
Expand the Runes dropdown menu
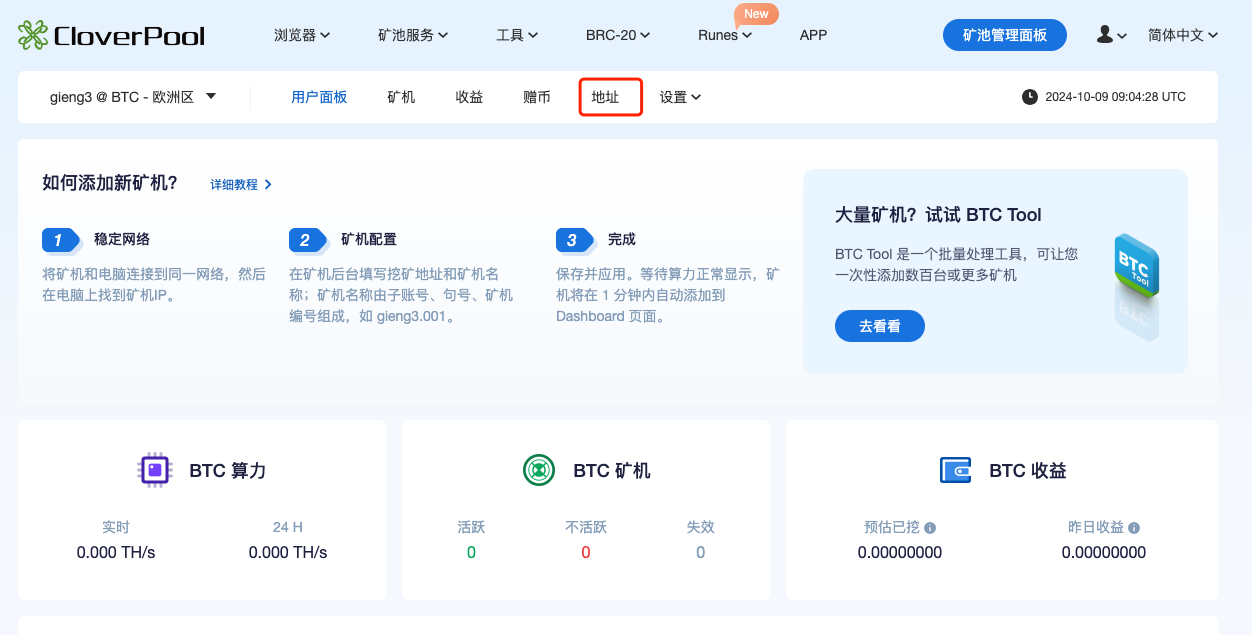[x=725, y=35]
